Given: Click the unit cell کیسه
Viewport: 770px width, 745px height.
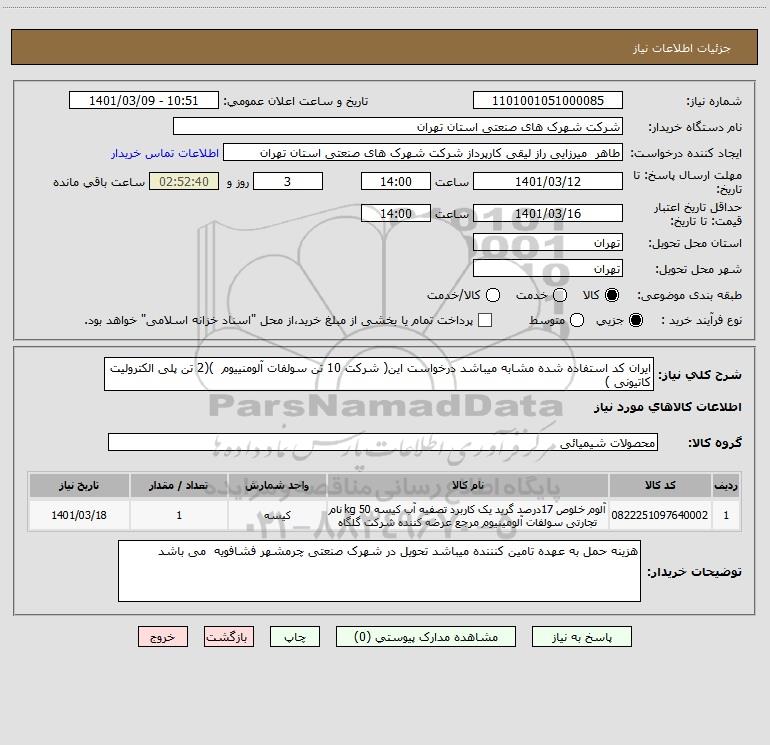Looking at the screenshot, I should [277, 515].
